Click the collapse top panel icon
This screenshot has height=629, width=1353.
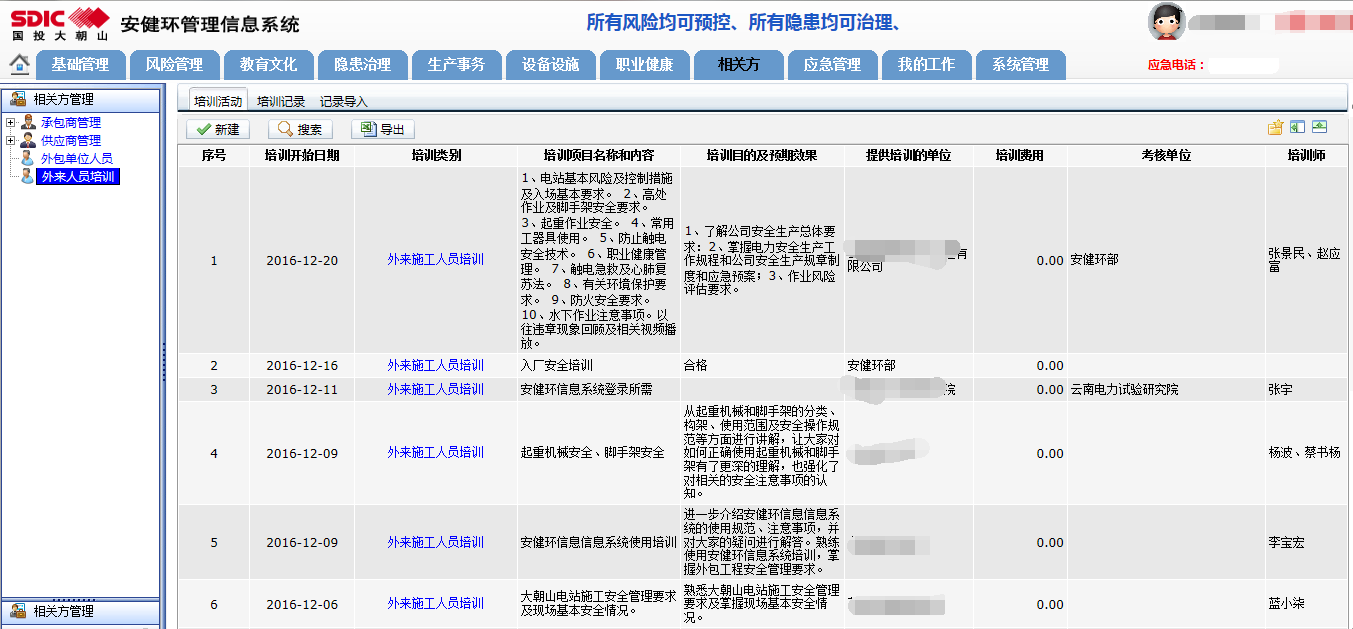click(x=1320, y=128)
